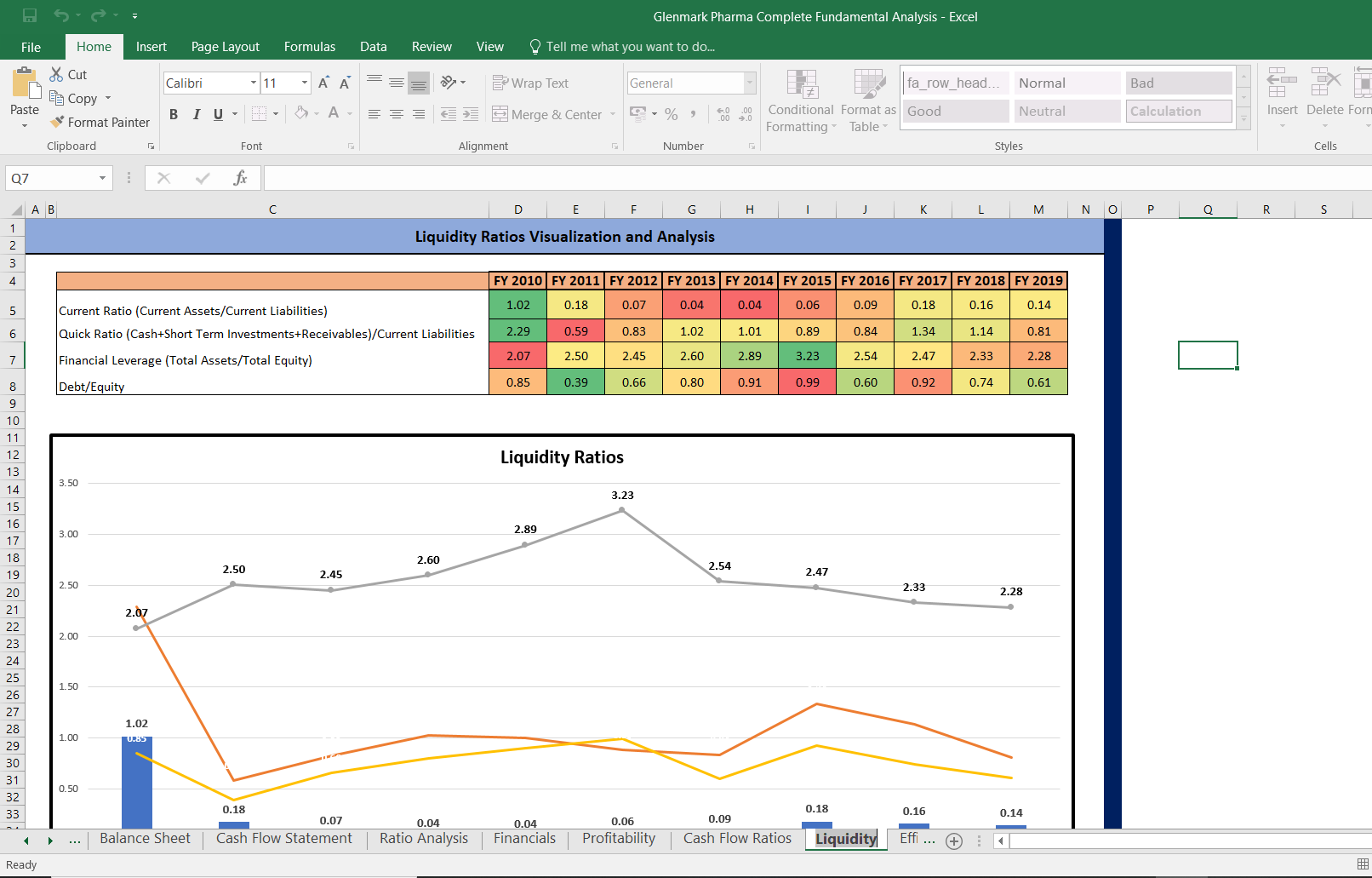Open the font size dropdown

[305, 83]
